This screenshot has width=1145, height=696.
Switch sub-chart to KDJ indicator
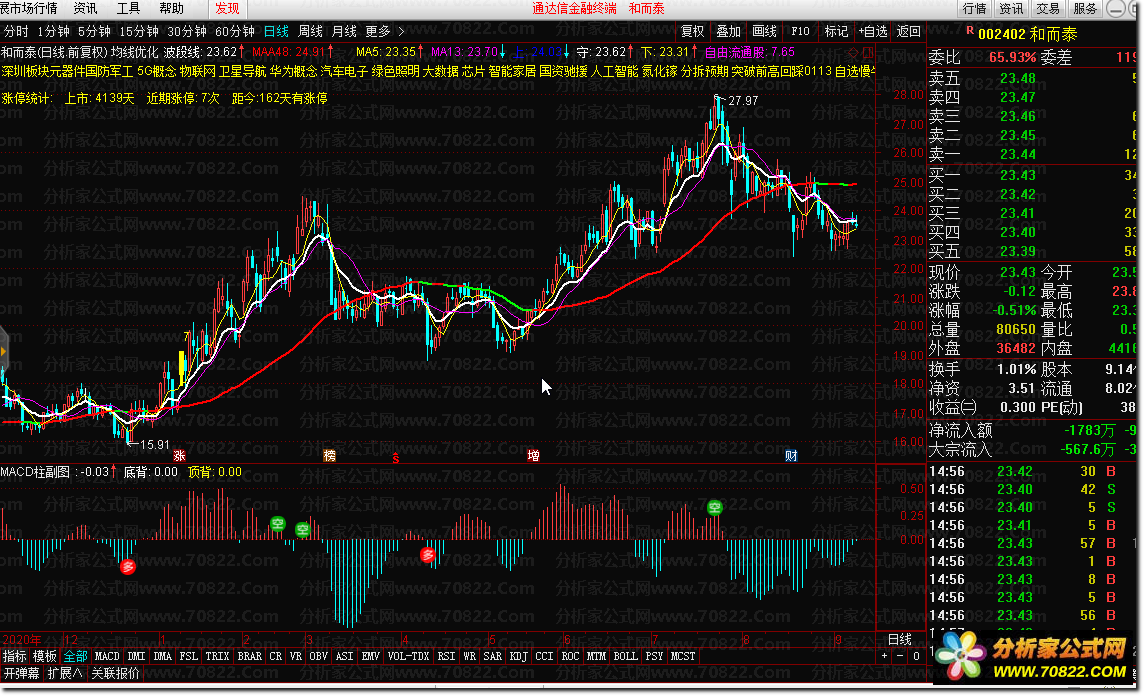tap(518, 656)
